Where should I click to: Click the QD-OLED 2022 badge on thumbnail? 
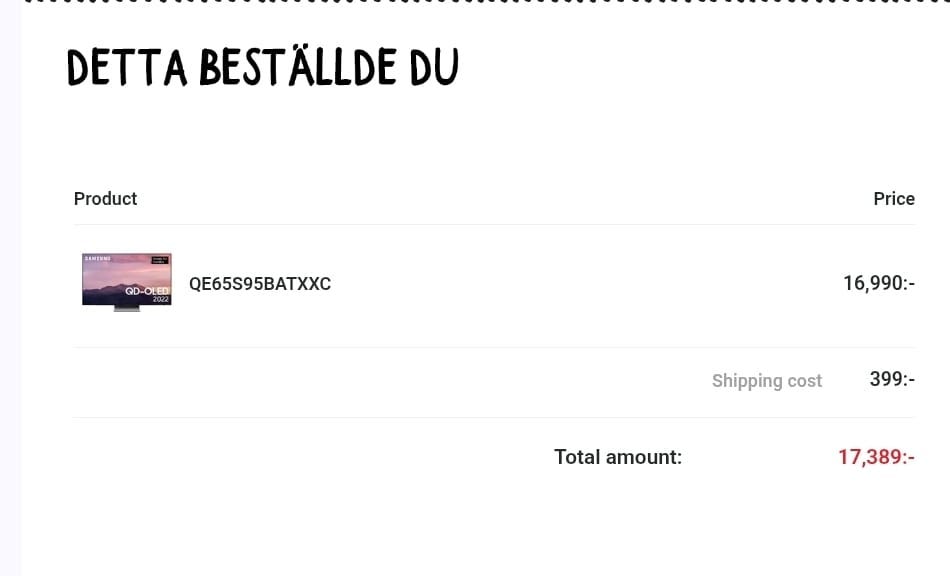pyautogui.click(x=148, y=293)
